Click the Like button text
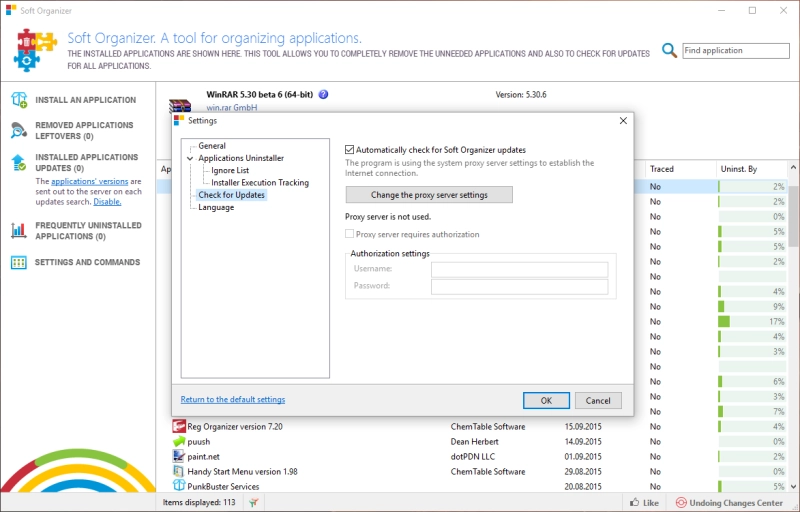Viewport: 800px width, 512px height. [650, 503]
